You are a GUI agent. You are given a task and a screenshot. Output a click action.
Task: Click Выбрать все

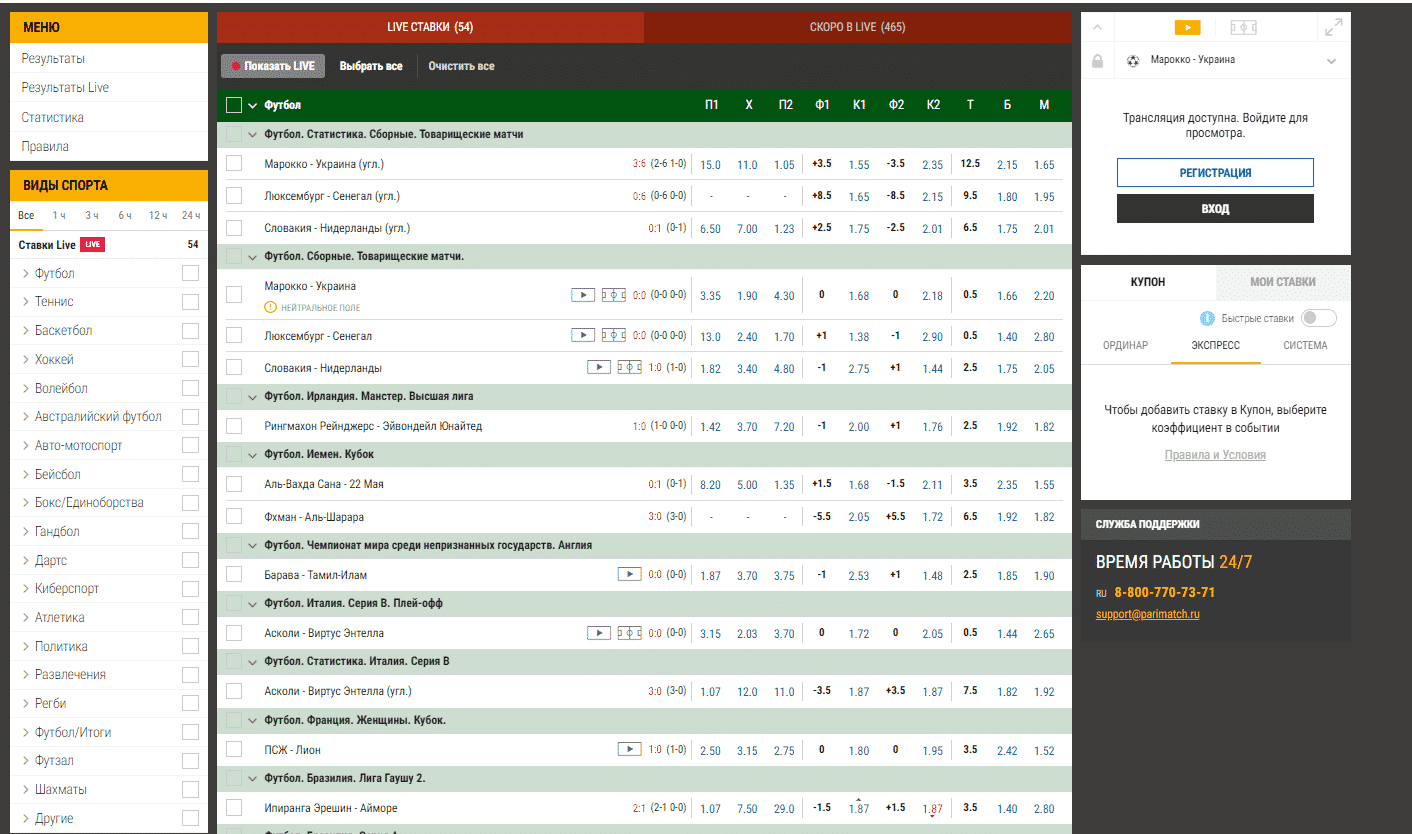tap(371, 66)
